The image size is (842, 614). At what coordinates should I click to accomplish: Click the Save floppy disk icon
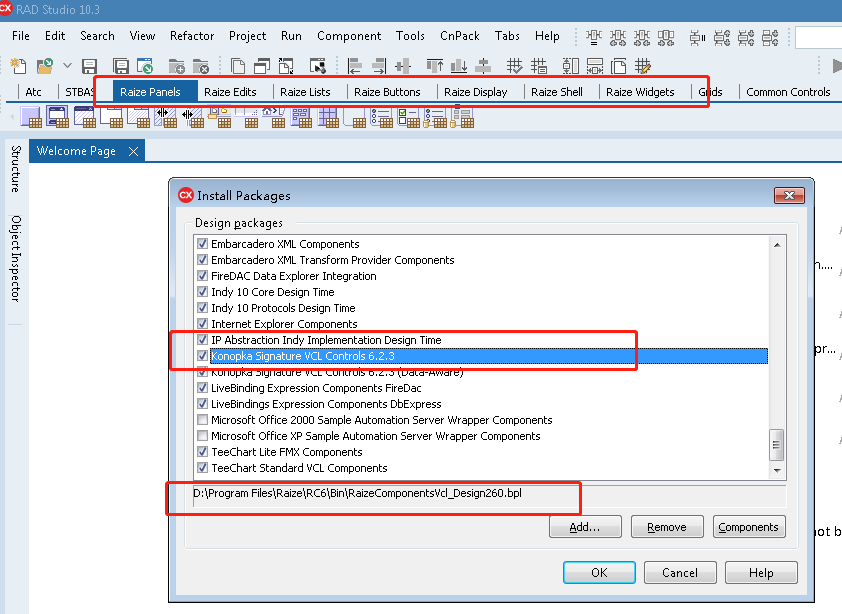tap(89, 66)
